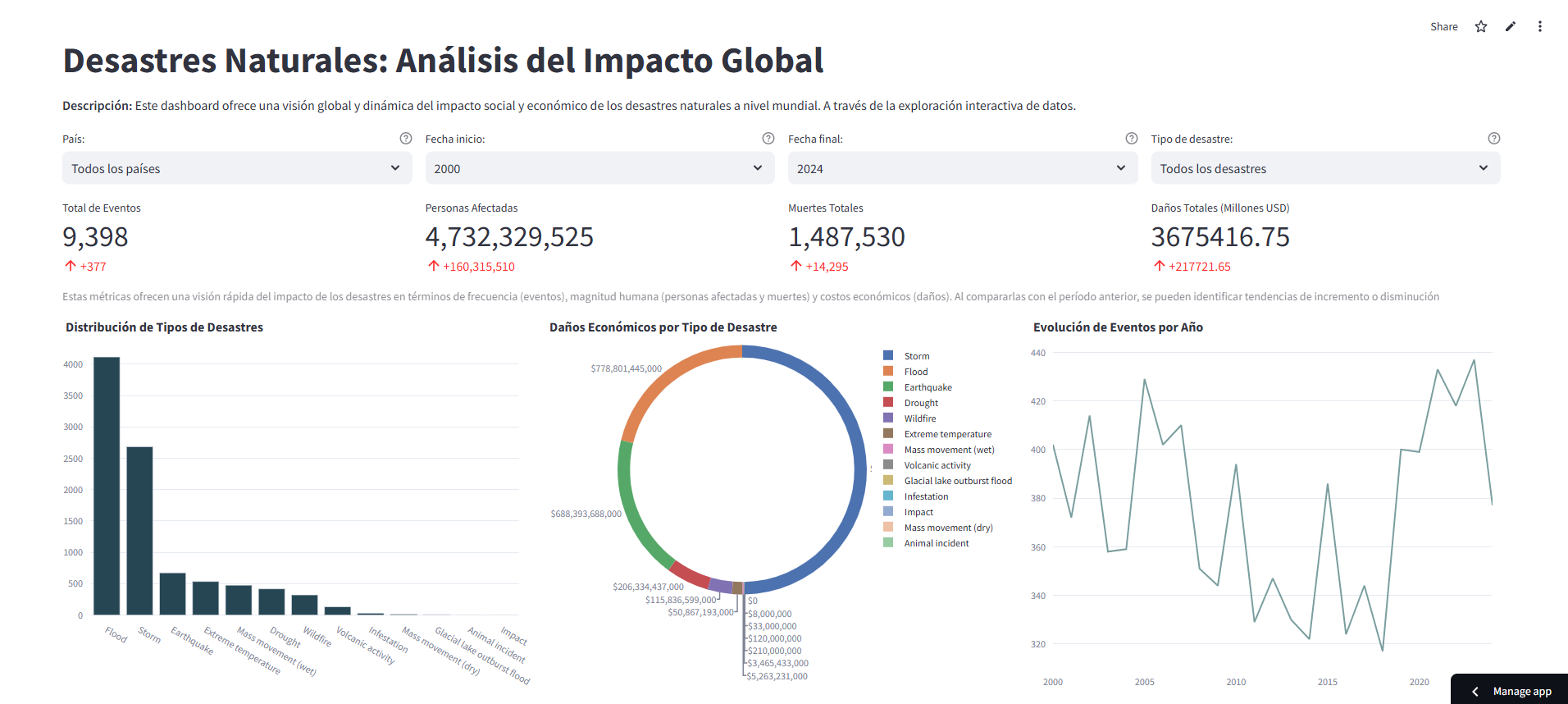Open the País dropdown
This screenshot has width=1568, height=704.
click(237, 168)
